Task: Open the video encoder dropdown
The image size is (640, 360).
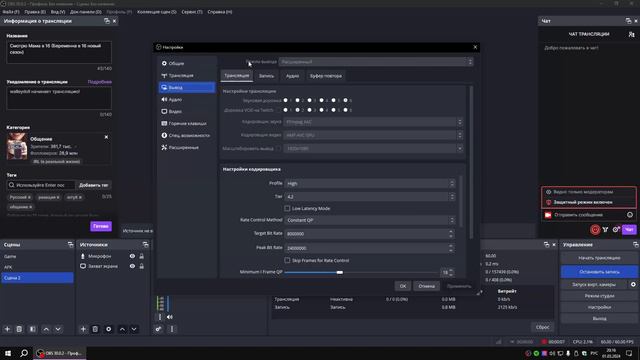Action: click(x=373, y=135)
